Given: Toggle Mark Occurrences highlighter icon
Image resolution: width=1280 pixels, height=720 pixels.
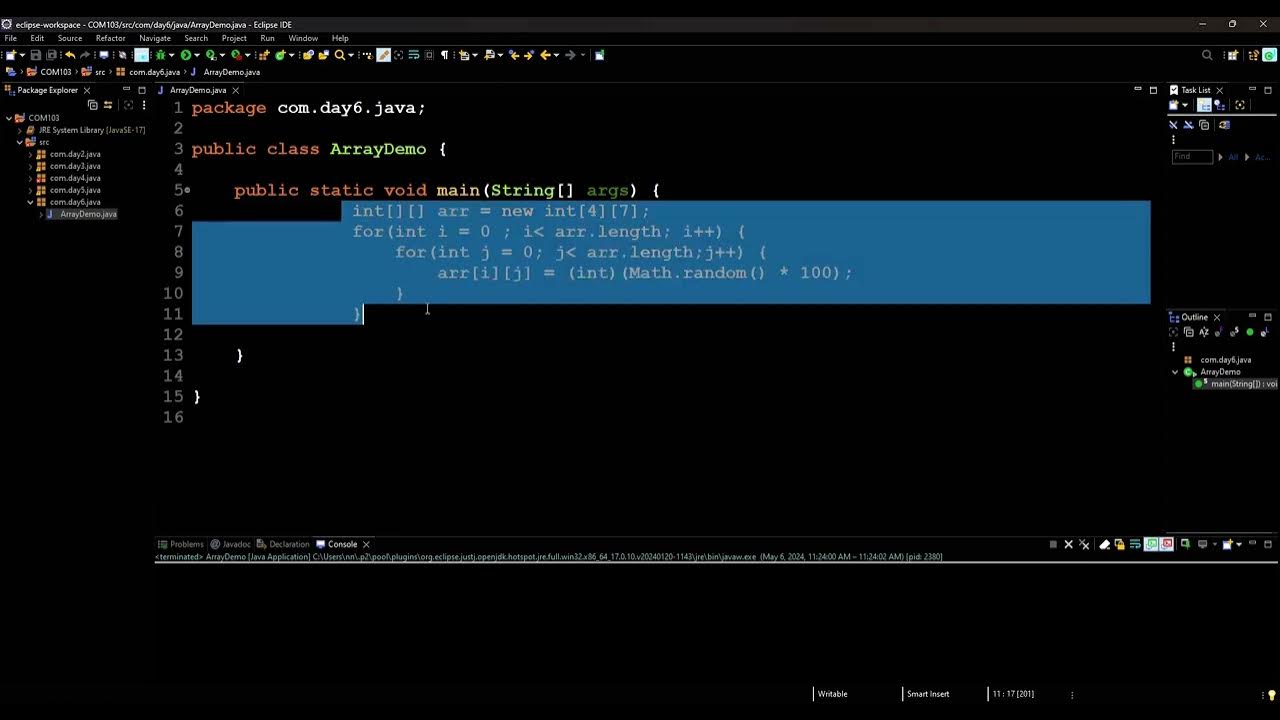Looking at the screenshot, I should click(x=383, y=55).
